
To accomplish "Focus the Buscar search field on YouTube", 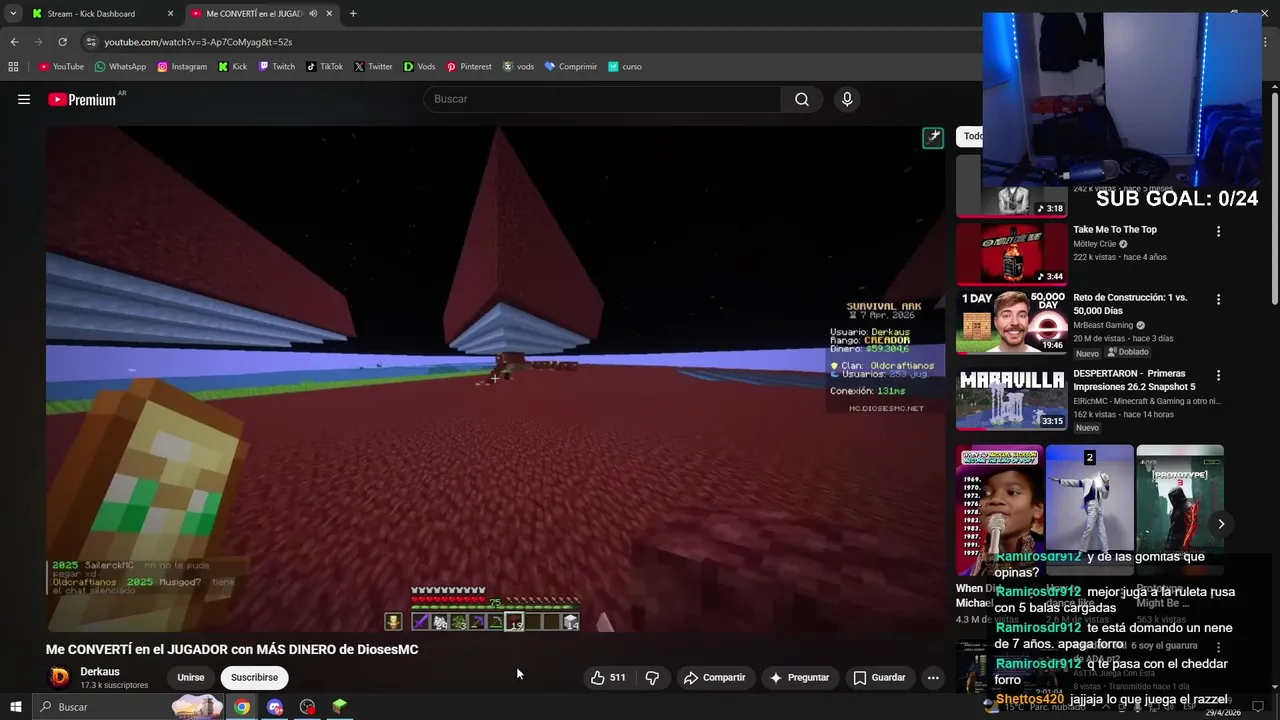I will 602,99.
